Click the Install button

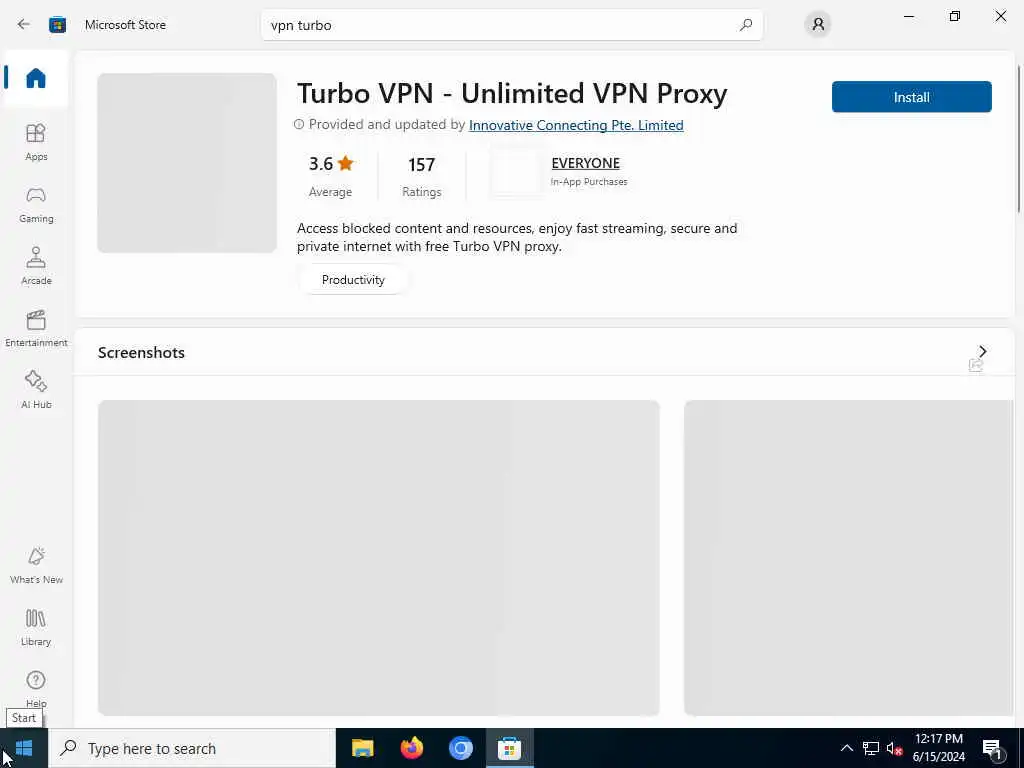(x=912, y=97)
